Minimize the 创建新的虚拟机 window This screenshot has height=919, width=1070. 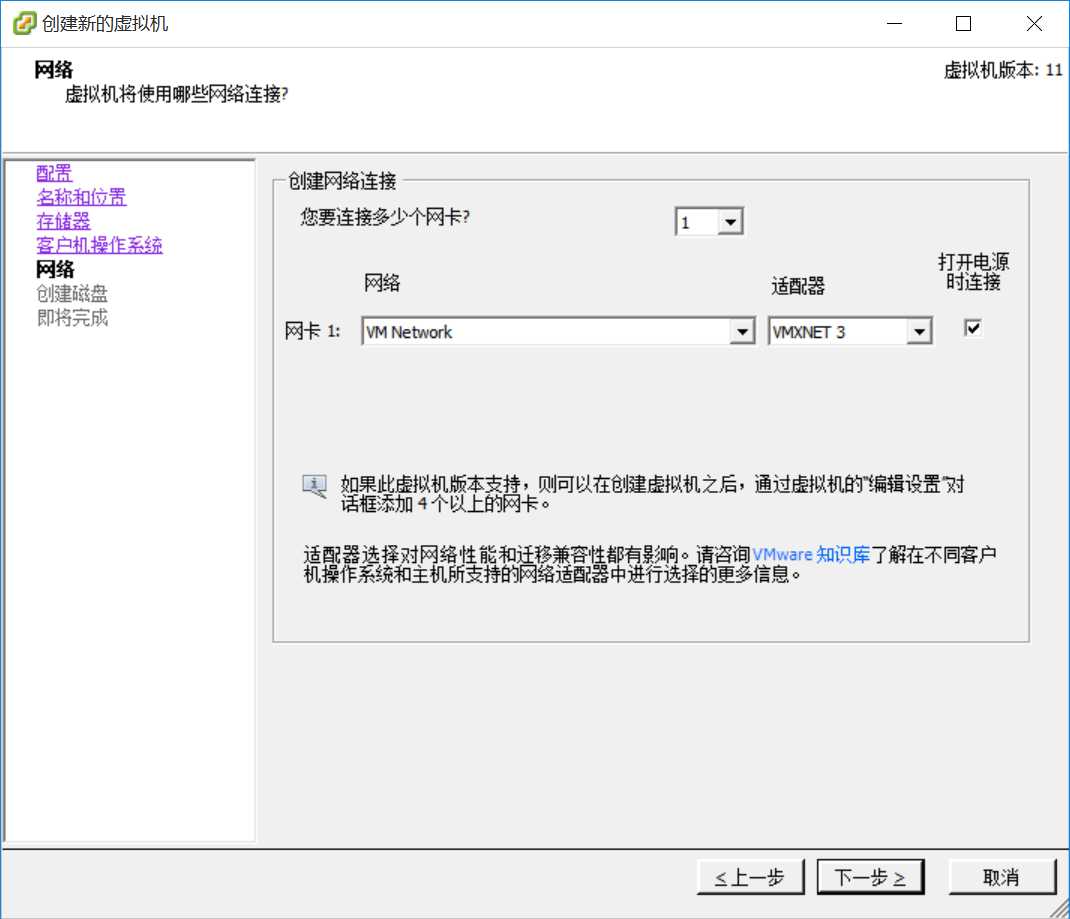click(x=894, y=23)
